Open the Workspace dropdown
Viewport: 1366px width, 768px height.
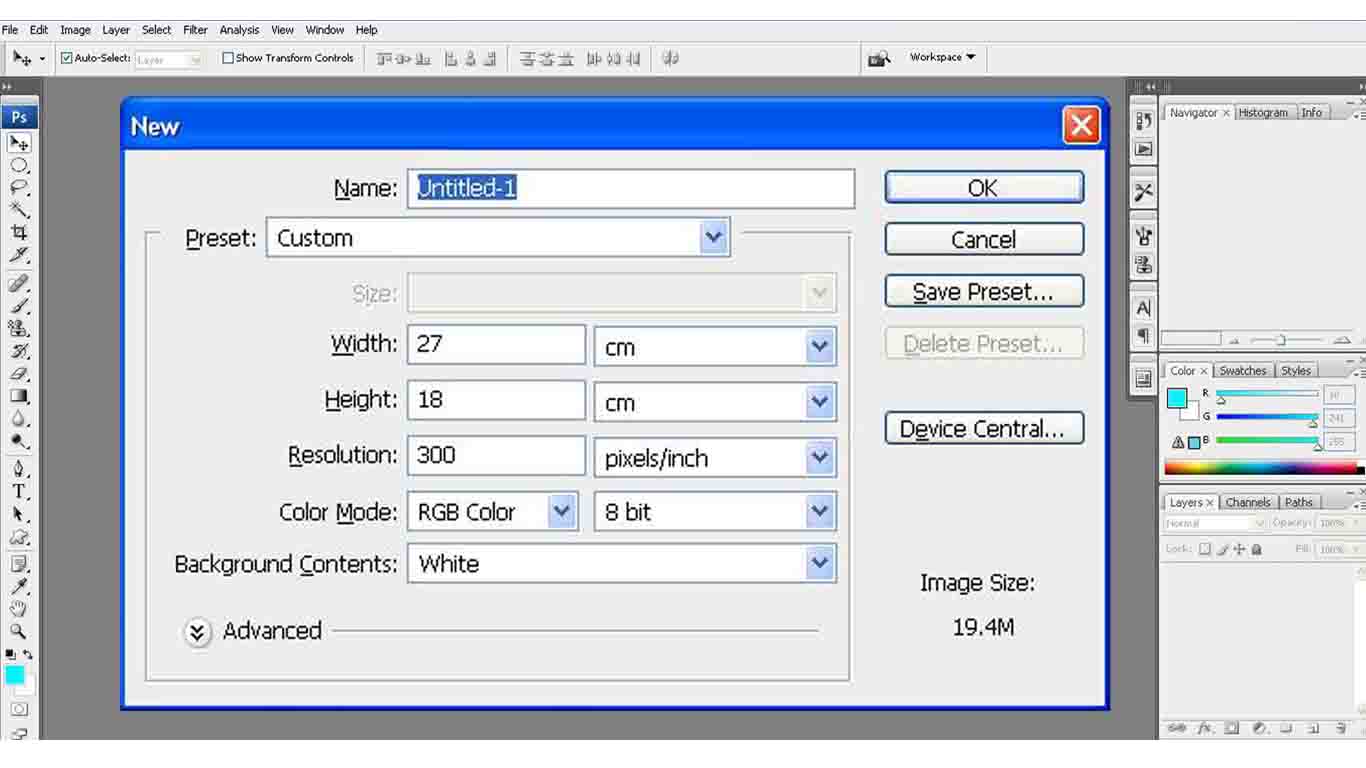942,57
